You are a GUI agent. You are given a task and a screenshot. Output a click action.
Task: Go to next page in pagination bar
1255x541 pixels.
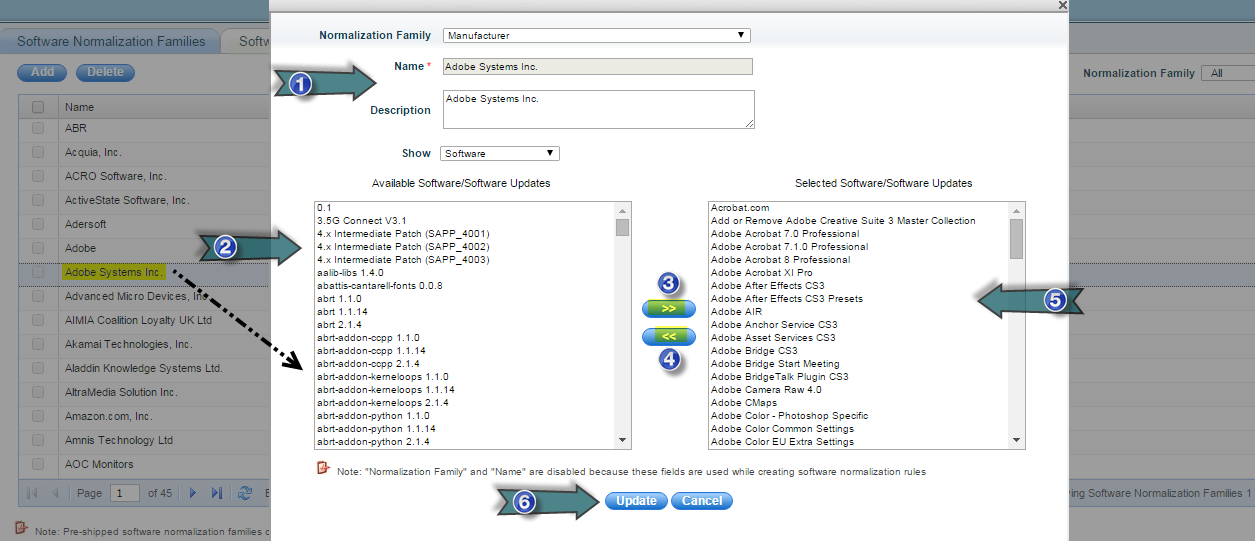click(192, 493)
